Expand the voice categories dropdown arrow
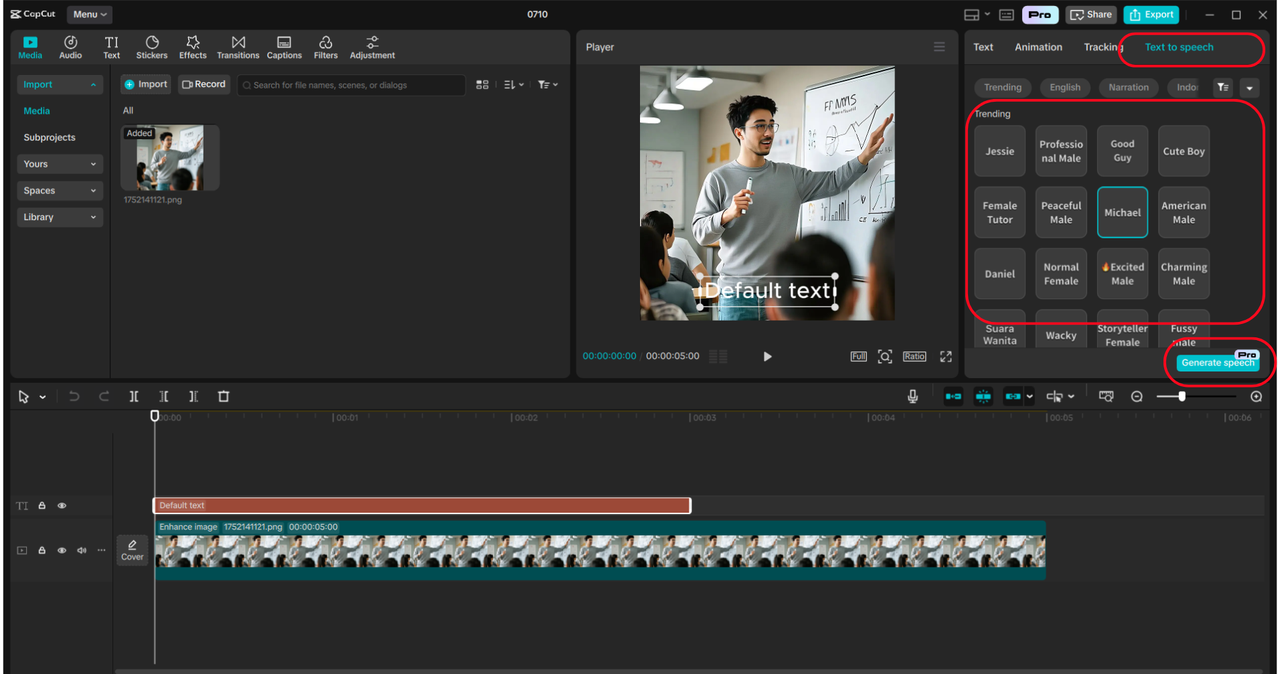1280x674 pixels. tap(1249, 88)
